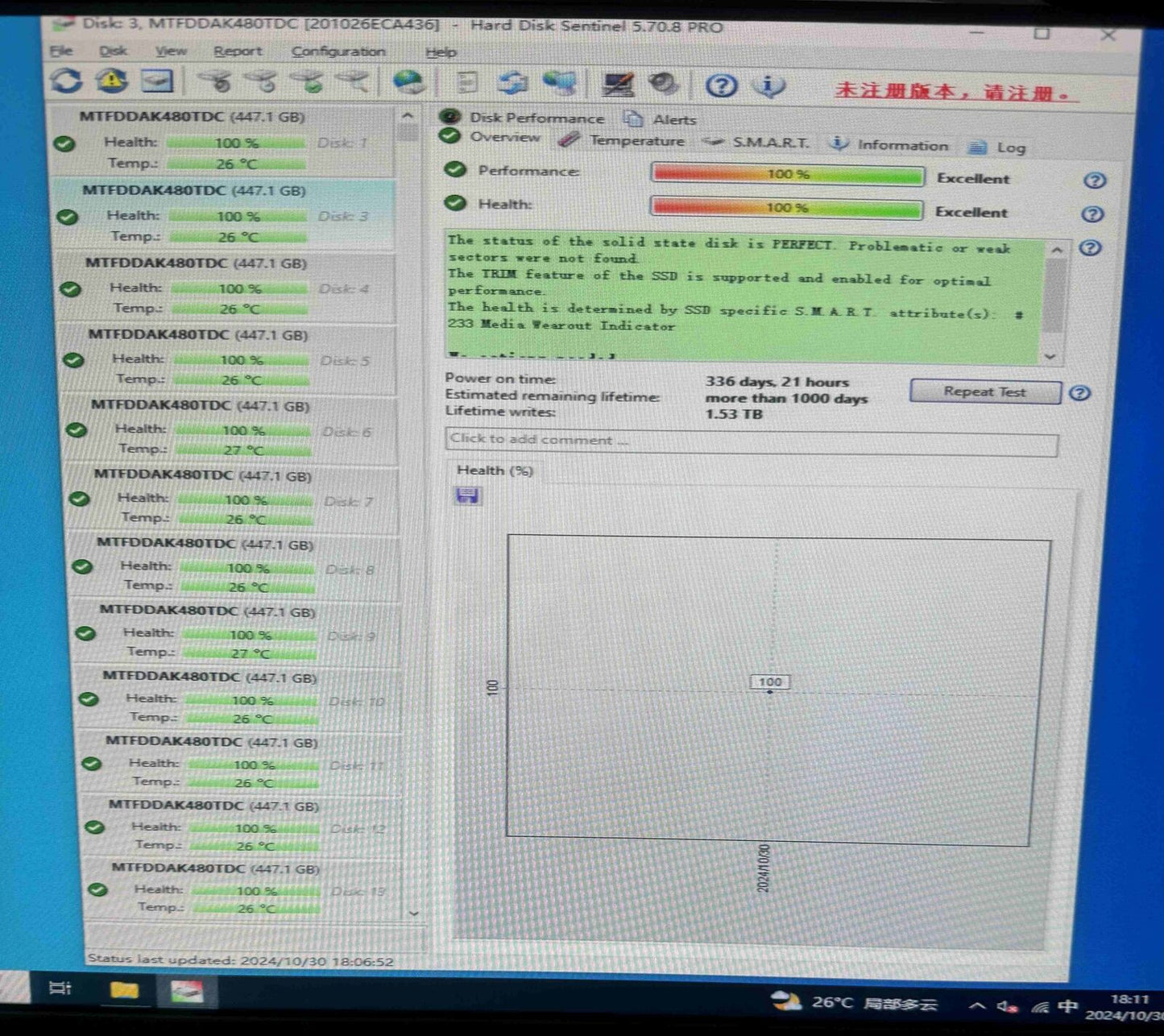Click the warning-triangle alert toolbar icon
This screenshot has width=1164, height=1036.
point(111,80)
